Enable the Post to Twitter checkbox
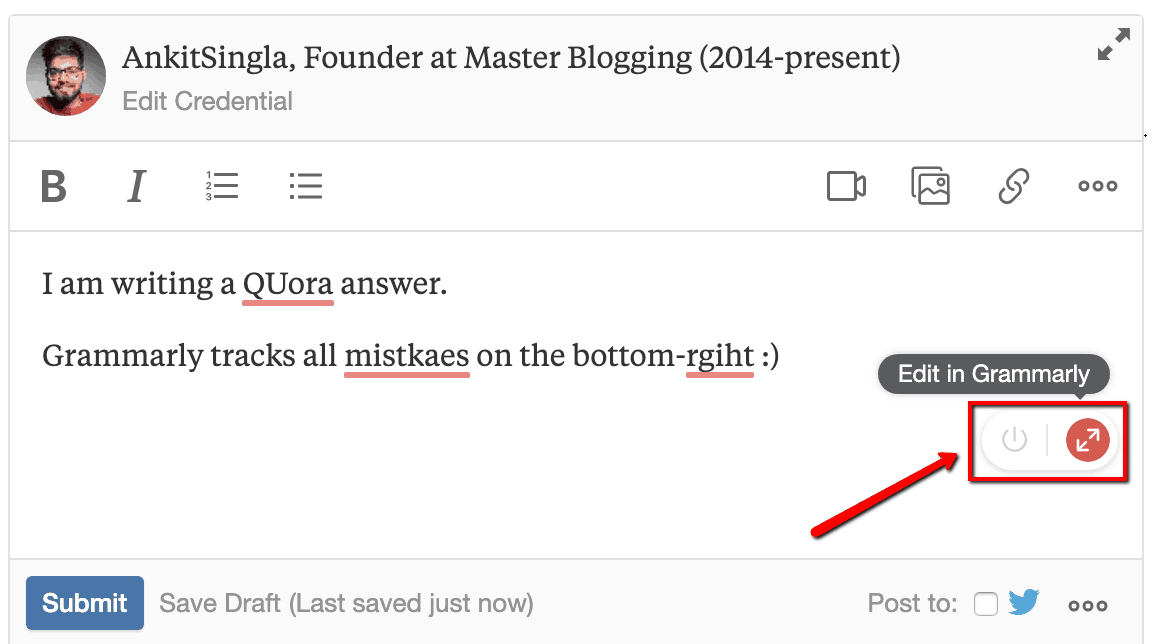Screen dimensions: 1155x644 pyautogui.click(x=986, y=604)
